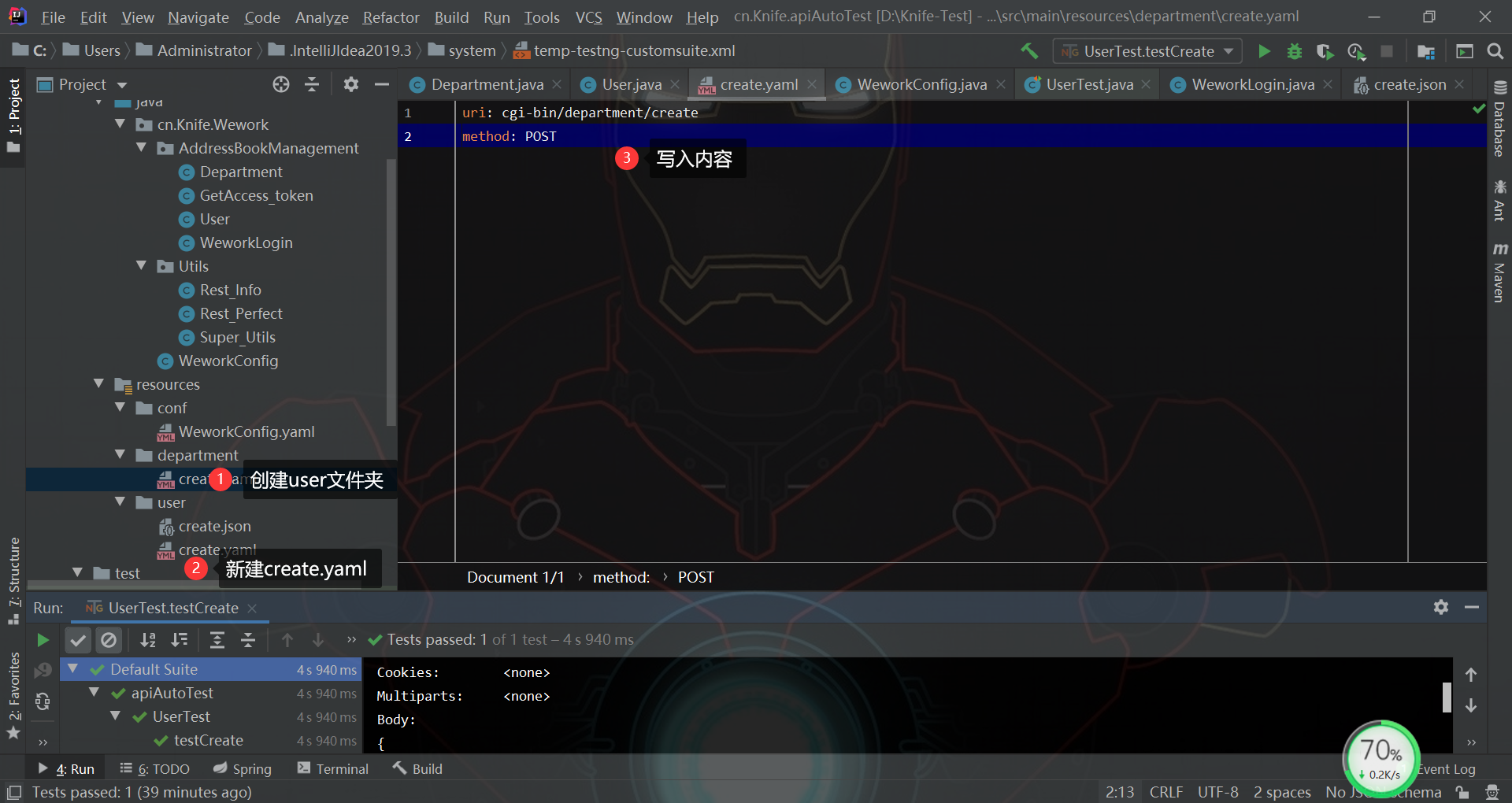The width and height of the screenshot is (1512, 803).
Task: Open the Database tool window
Action: click(1499, 119)
